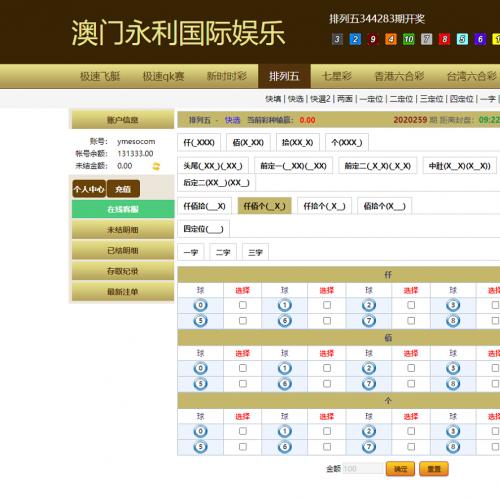Click the purple result ball number 6
This screenshot has width=500, height=500.
coord(480,39)
